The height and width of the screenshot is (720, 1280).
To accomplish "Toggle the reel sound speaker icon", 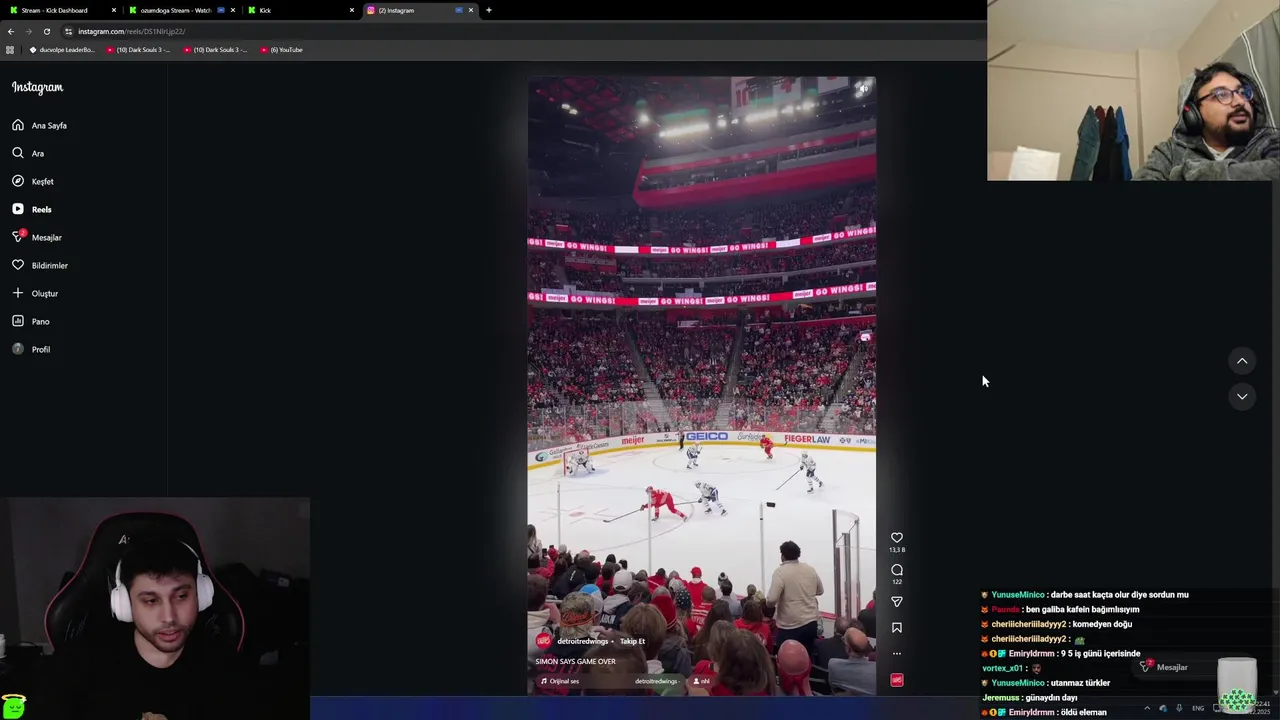I will point(864,89).
